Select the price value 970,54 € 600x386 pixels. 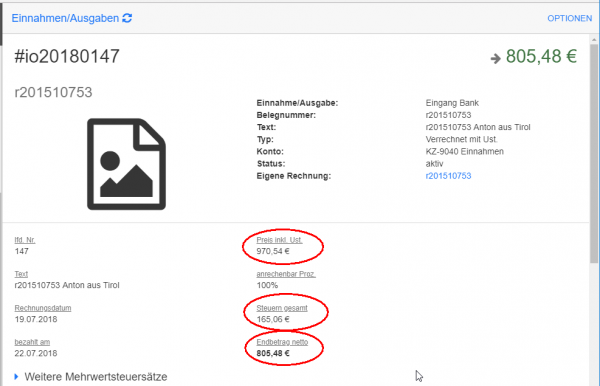tap(273, 251)
